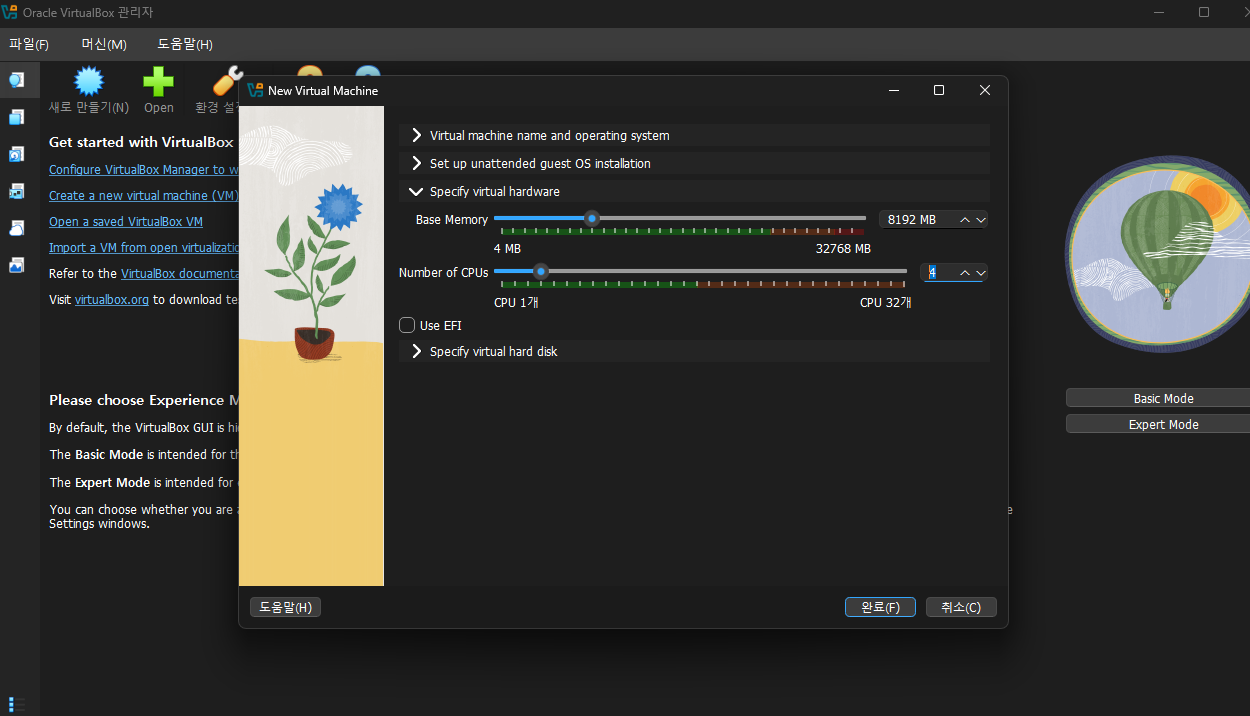
Task: Select the Machines icon, second in sidebar
Action: tap(17, 117)
